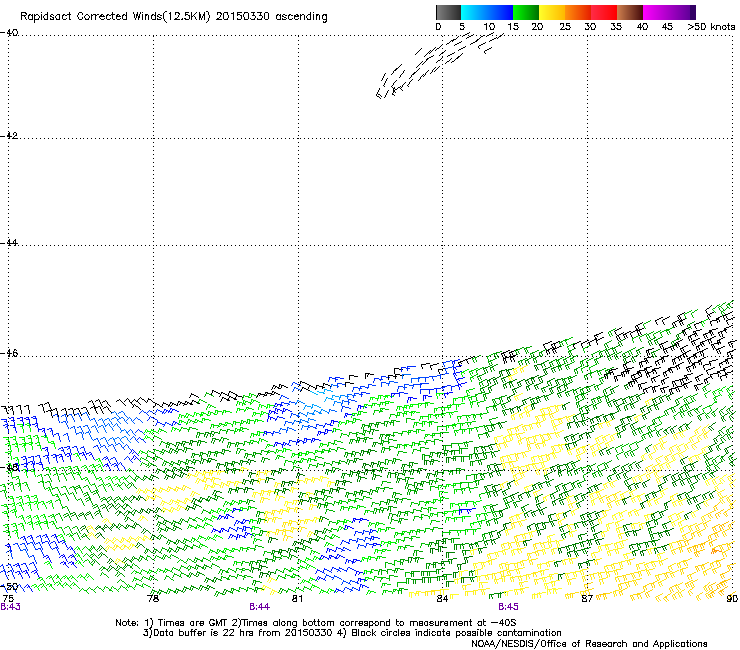740x650 pixels.
Task: Click latitude axis label -42
Action: click(x=9, y=135)
